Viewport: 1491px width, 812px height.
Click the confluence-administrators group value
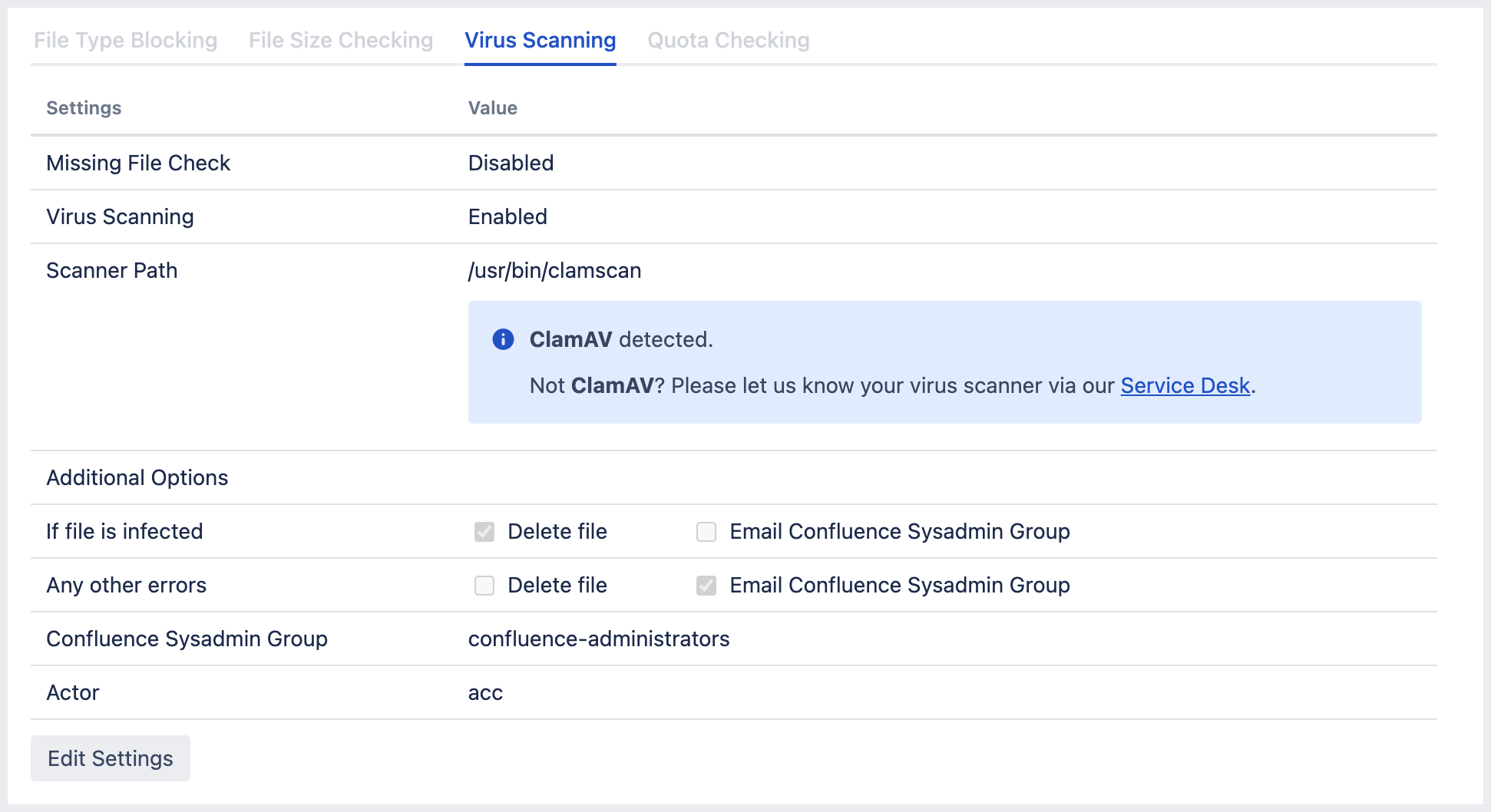(599, 639)
